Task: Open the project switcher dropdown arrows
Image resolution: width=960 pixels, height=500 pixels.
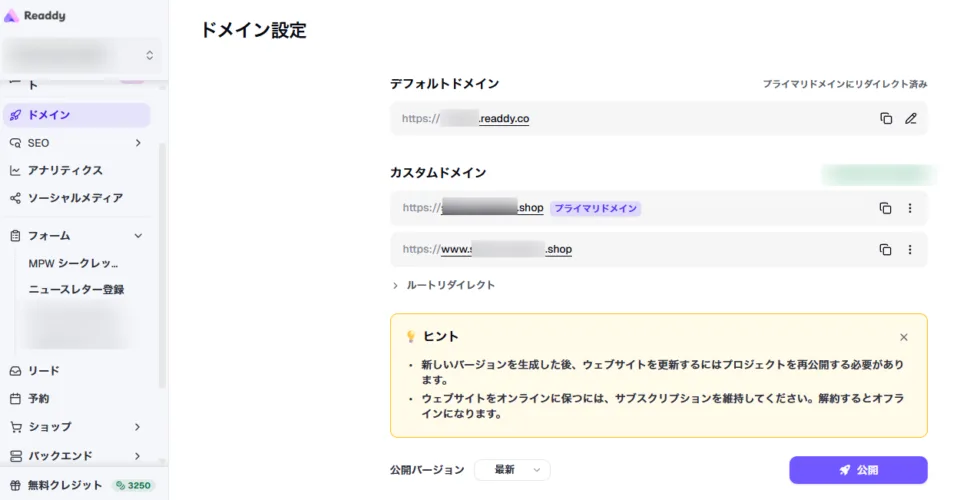Action: pyautogui.click(x=149, y=56)
